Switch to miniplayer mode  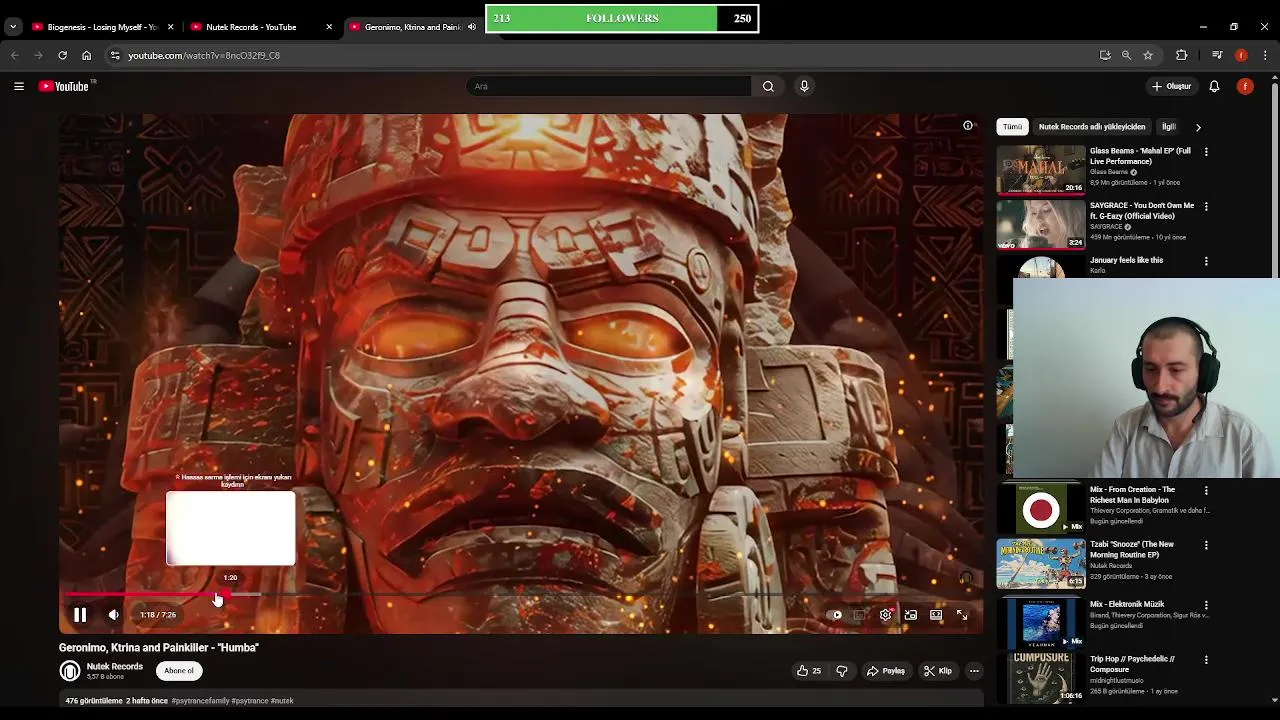coord(911,615)
